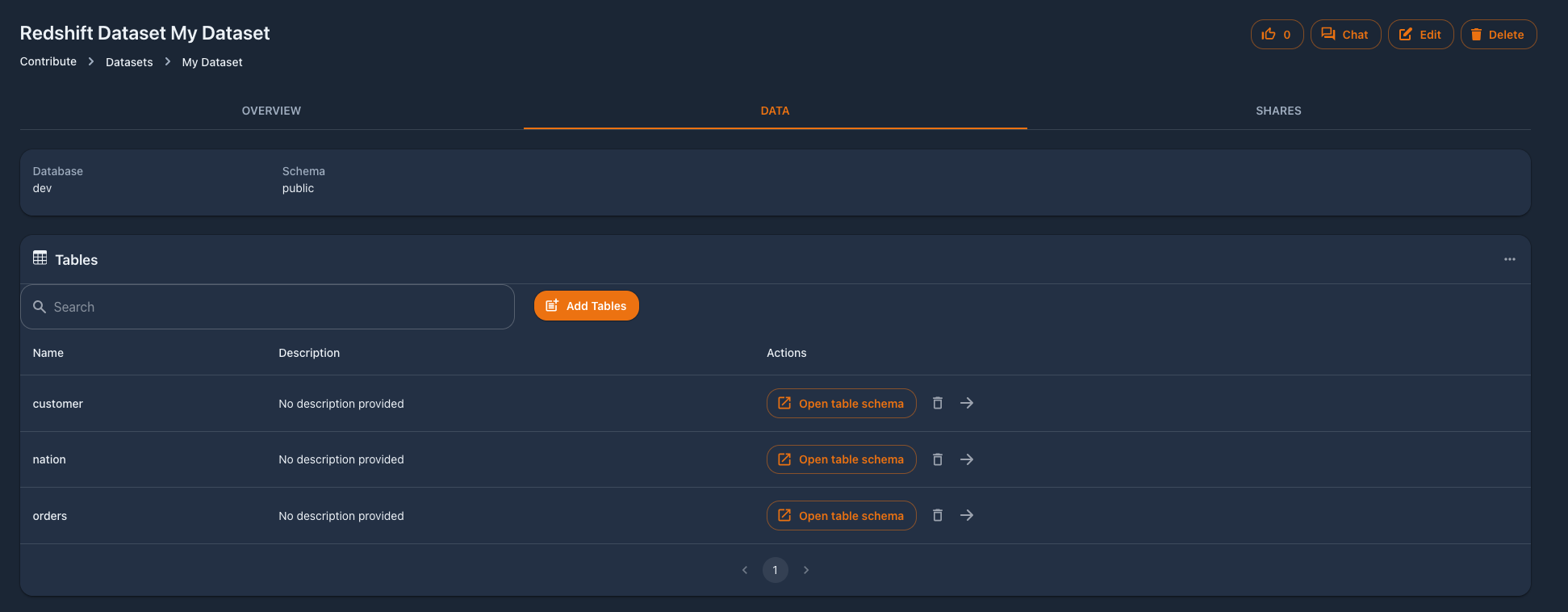Click the Name column header
This screenshot has height=612, width=1568.
pyautogui.click(x=48, y=353)
